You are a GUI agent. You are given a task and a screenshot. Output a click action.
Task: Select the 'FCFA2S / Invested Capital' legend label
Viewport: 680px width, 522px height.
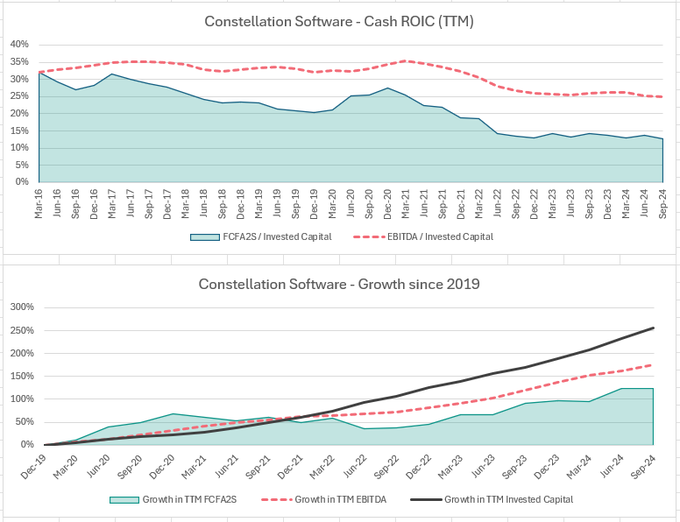pos(277,237)
